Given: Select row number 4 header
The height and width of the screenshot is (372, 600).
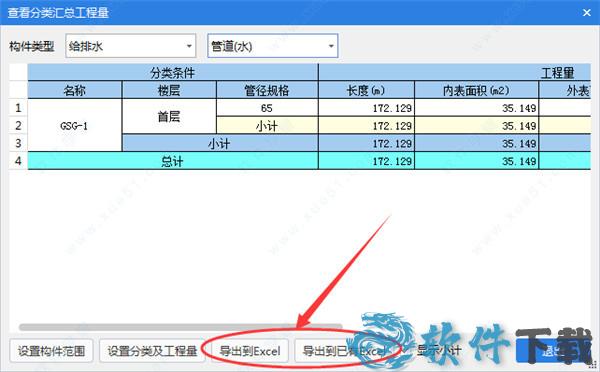Looking at the screenshot, I should click(x=18, y=161).
